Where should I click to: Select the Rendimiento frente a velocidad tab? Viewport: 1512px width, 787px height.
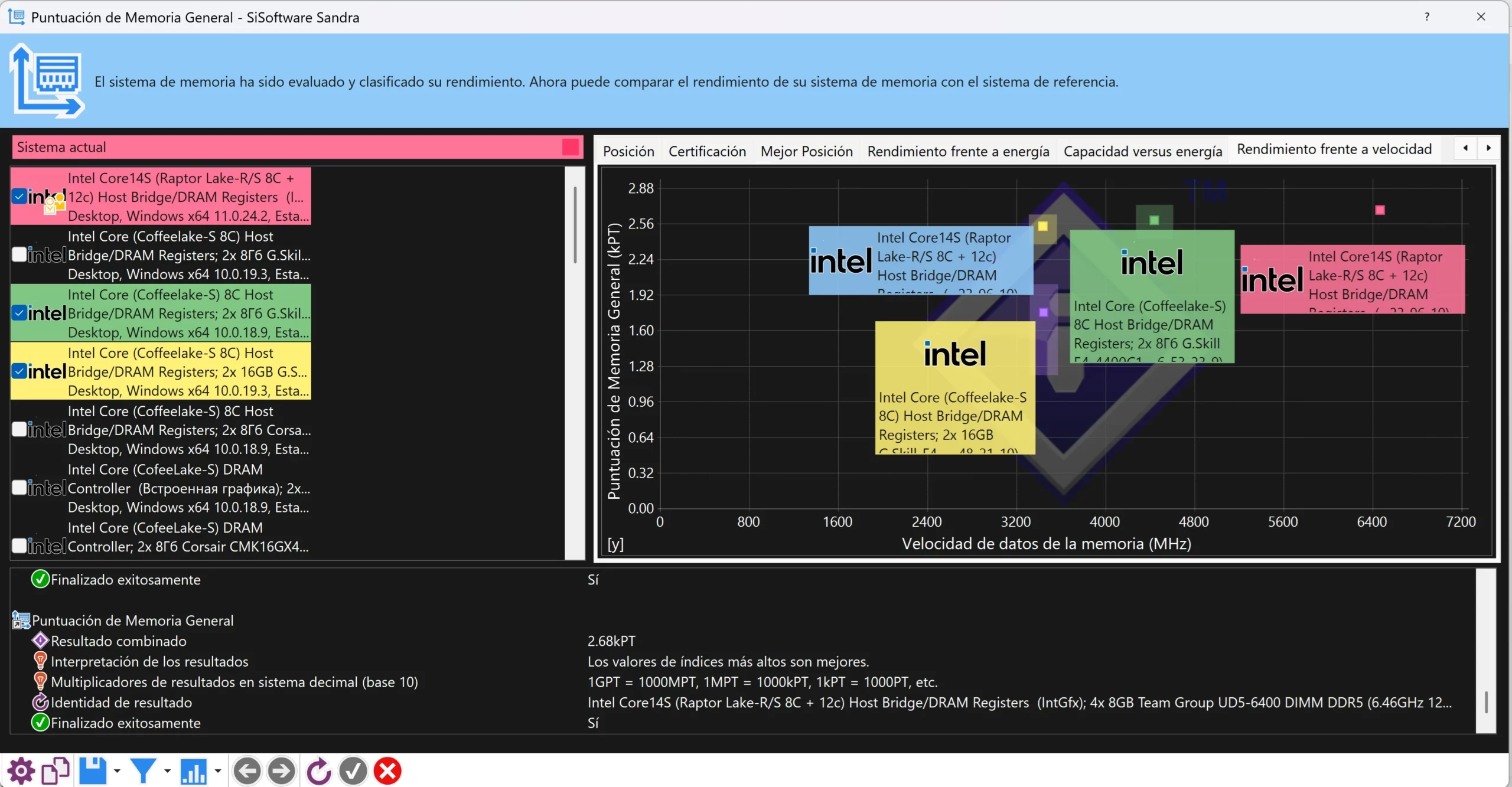coord(1334,149)
